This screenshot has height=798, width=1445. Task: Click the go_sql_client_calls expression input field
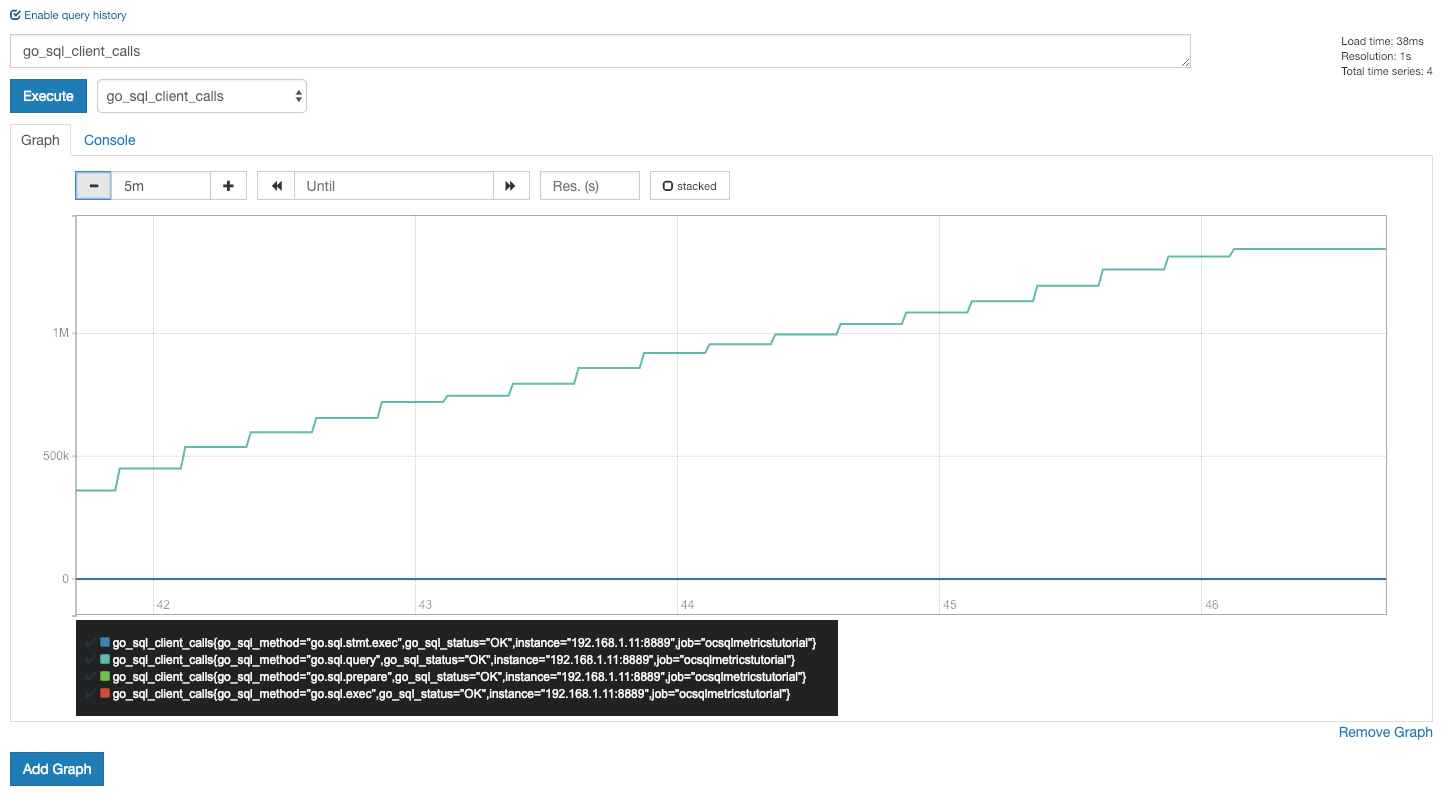[600, 51]
